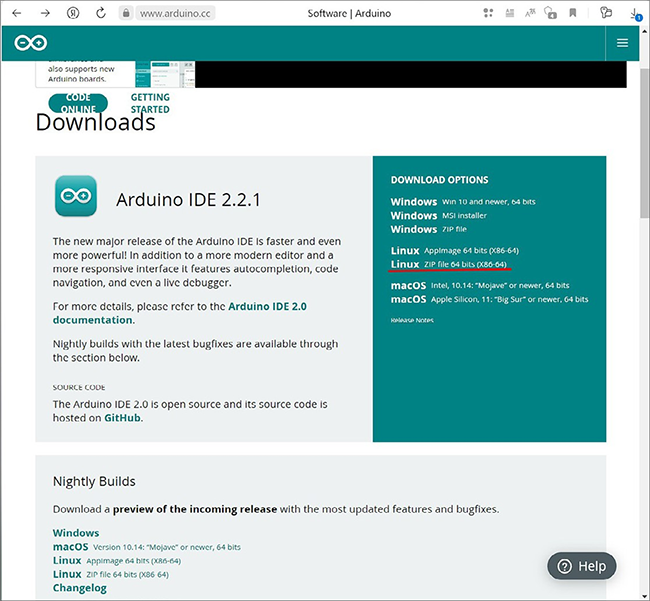Click the scrollbar up arrow
The height and width of the screenshot is (601, 650).
pos(645,31)
